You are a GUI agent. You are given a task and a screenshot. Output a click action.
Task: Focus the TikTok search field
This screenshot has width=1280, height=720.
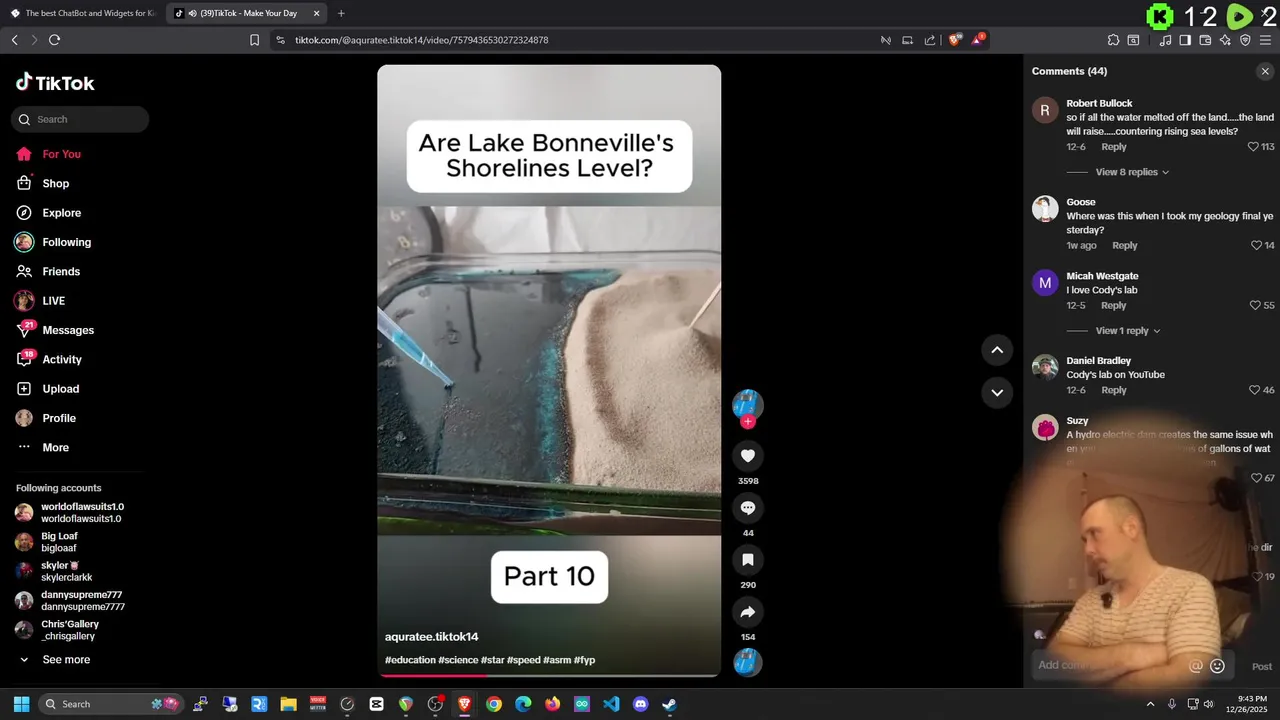[80, 119]
